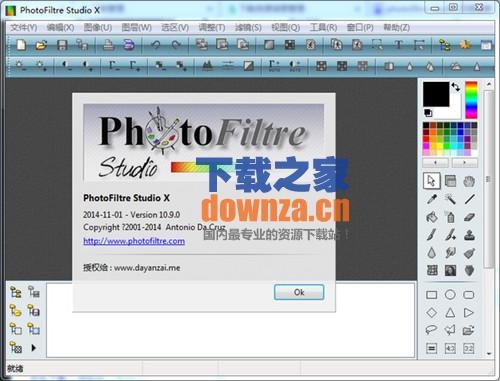Open the 工具(R) menu
This screenshot has width=500, height=381.
(323, 28)
